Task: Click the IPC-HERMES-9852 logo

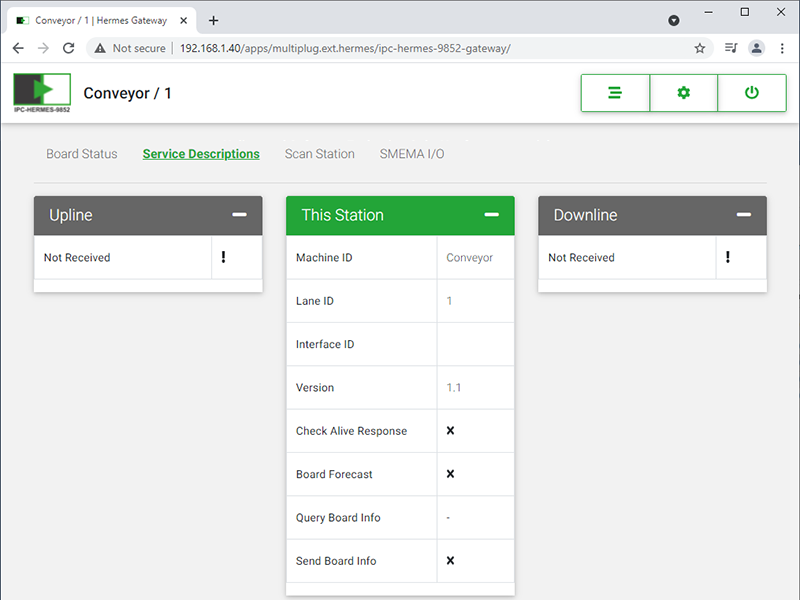Action: [x=42, y=91]
